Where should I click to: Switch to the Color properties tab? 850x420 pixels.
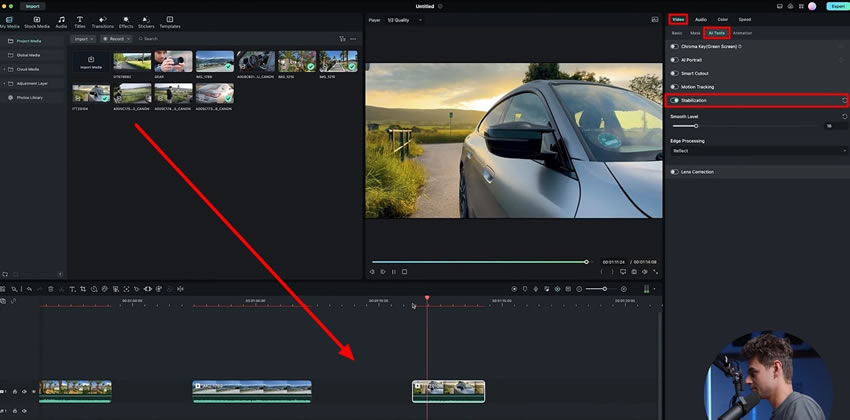(x=723, y=20)
